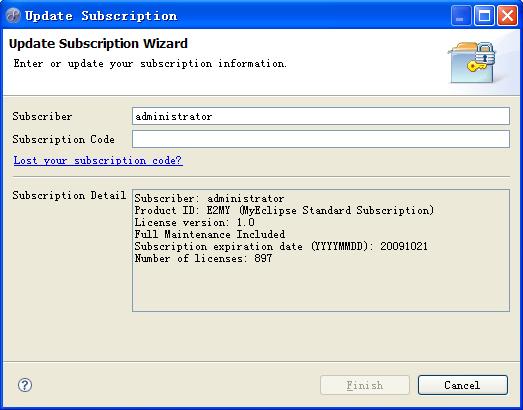This screenshot has width=523, height=410.
Task: Maximize the Update Subscription dialog
Action: [x=484, y=15]
